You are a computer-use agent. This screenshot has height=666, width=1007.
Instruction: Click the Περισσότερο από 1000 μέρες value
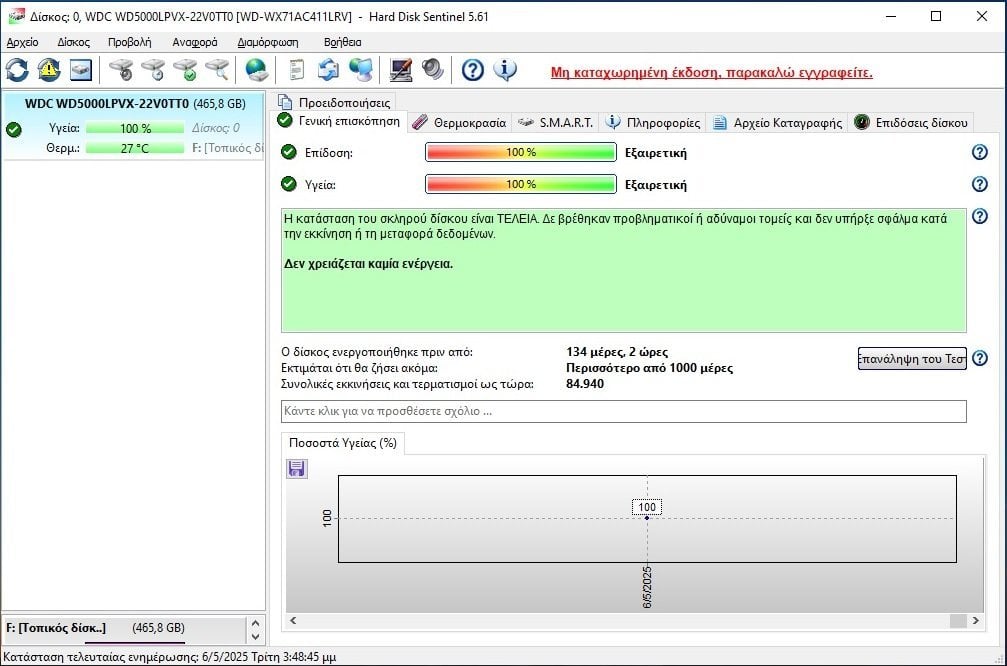click(x=649, y=368)
